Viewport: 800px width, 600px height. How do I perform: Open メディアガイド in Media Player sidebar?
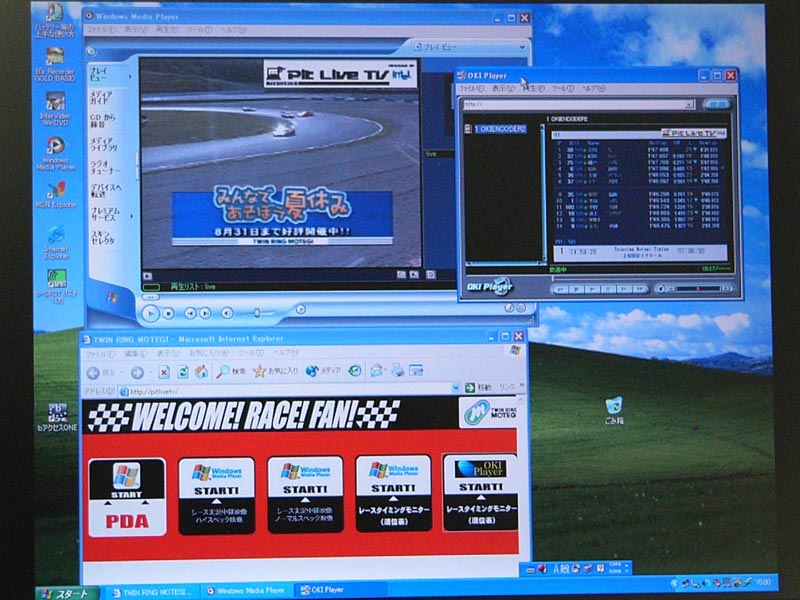click(101, 97)
